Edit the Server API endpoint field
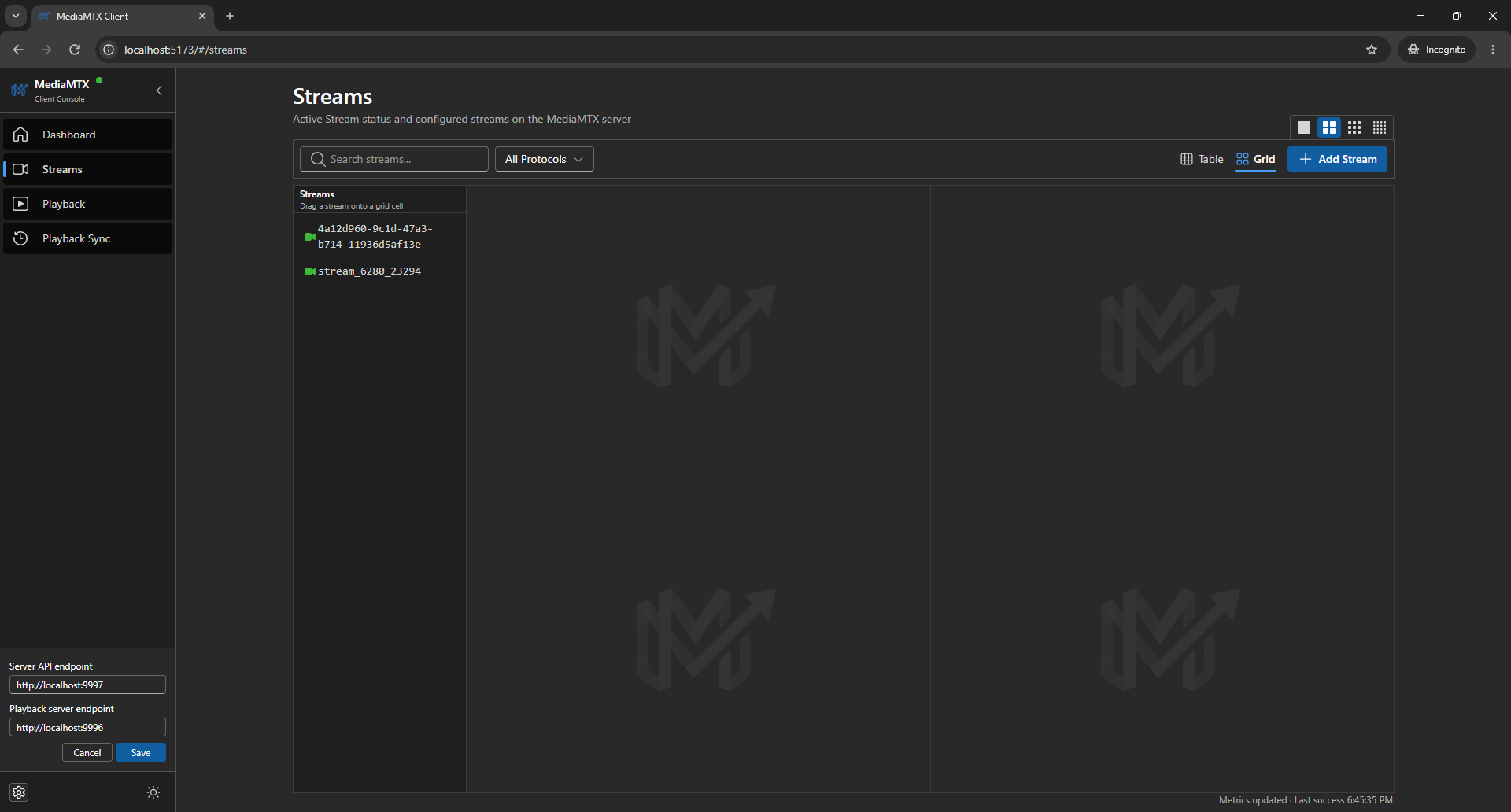This screenshot has height=812, width=1511. [87, 685]
